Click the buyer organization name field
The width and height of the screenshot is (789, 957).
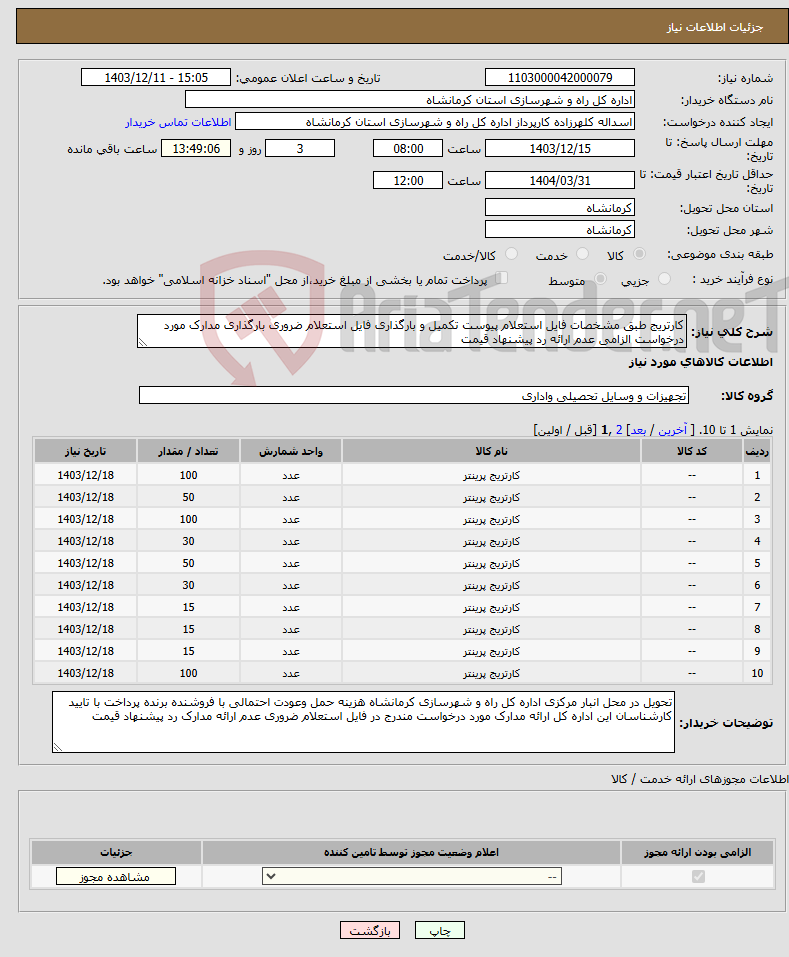pos(409,99)
